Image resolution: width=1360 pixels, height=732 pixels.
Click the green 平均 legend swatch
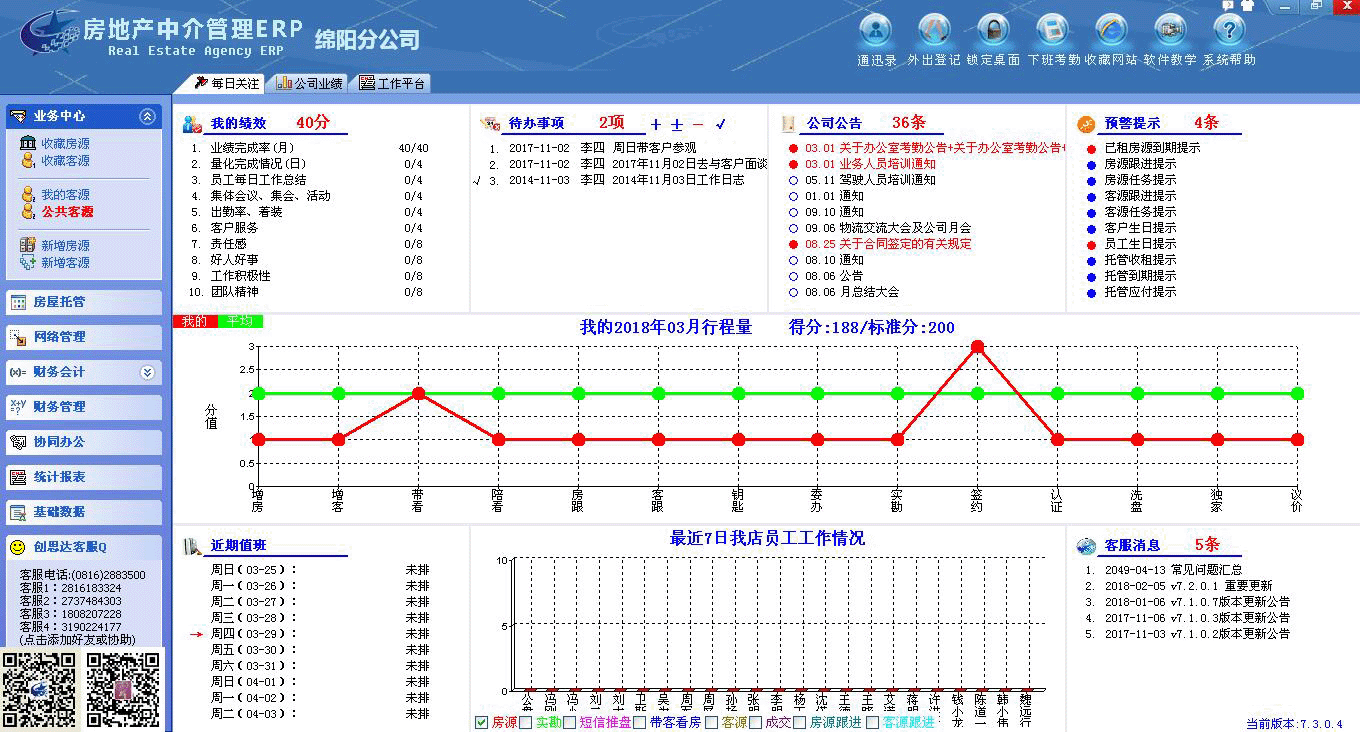click(x=240, y=321)
